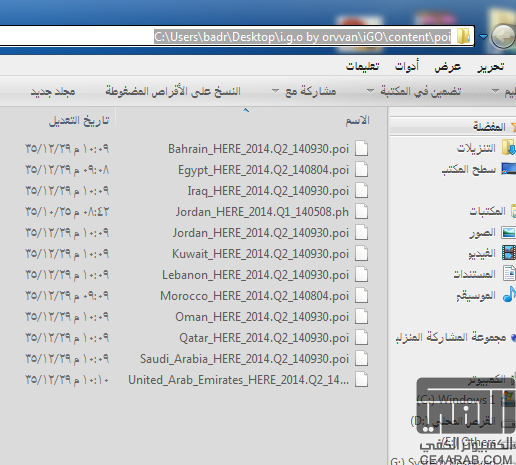This screenshot has width=516, height=465.
Task: Click 'مجلد جديد' New folder button
Action: 53,91
